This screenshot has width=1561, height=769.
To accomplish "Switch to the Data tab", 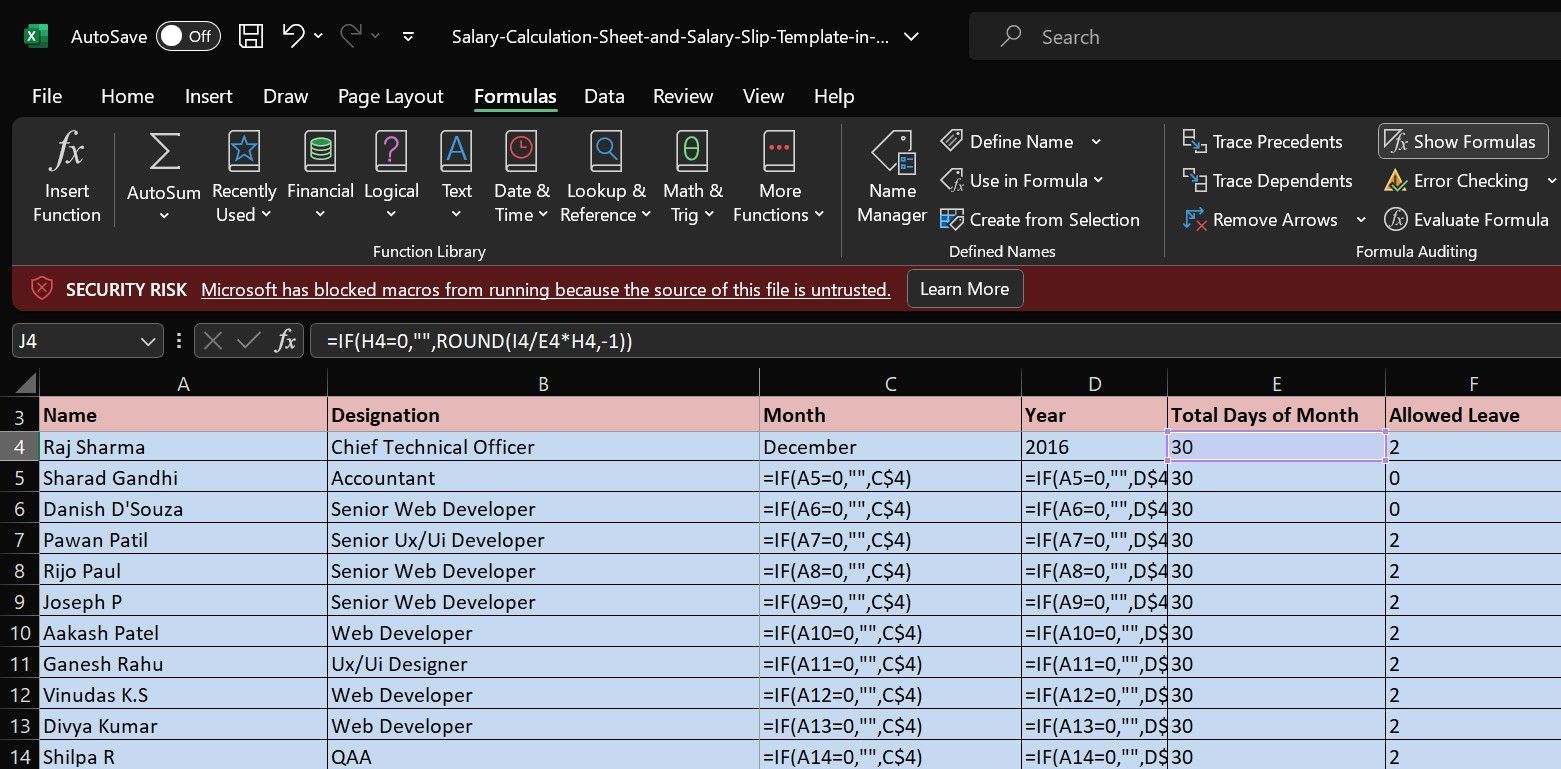I will pyautogui.click(x=603, y=96).
